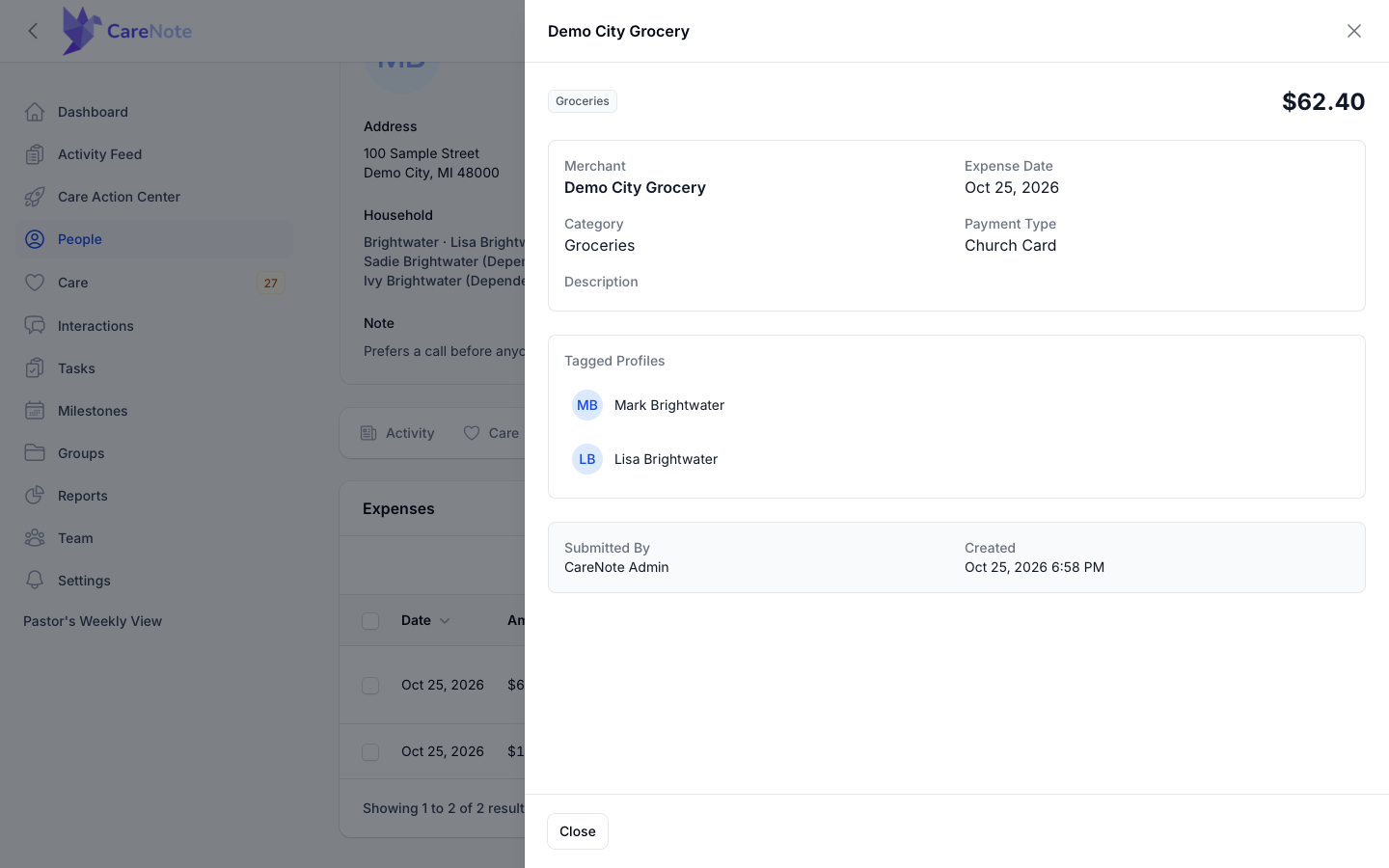The height and width of the screenshot is (868, 1389).
Task: Switch to the Care tab on profile
Action: [x=491, y=433]
